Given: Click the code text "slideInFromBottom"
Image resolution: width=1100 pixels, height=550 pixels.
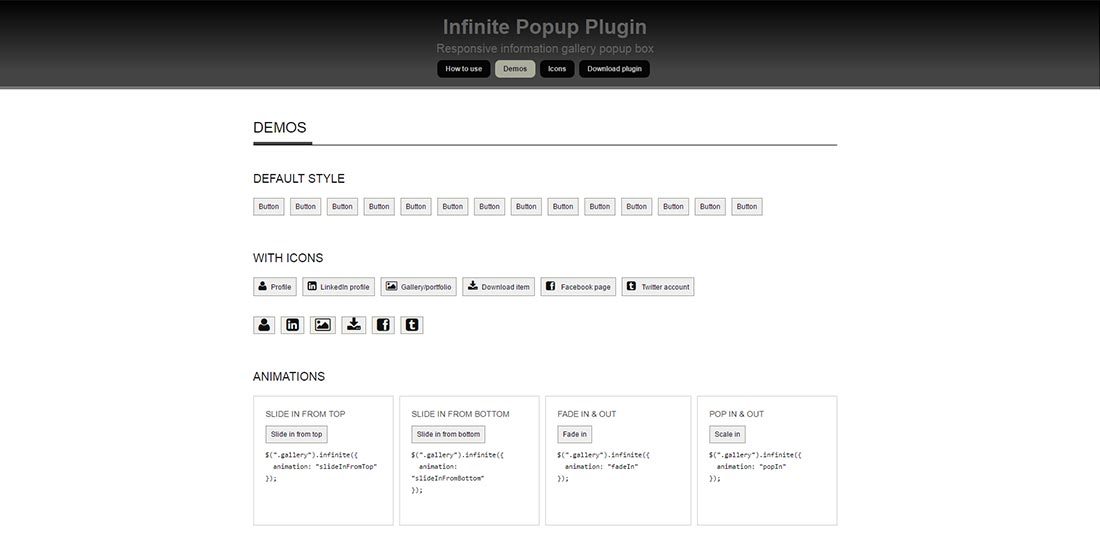Looking at the screenshot, I should [x=448, y=478].
